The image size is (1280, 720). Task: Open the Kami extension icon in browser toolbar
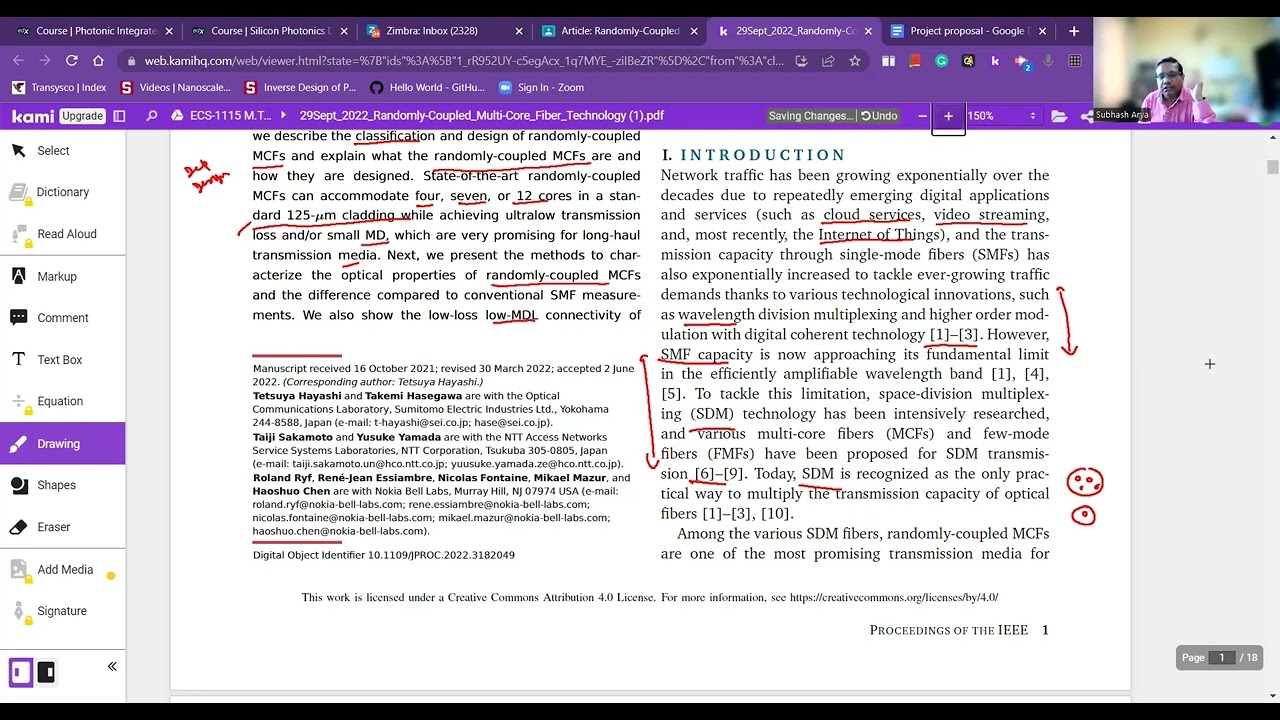click(x=995, y=61)
